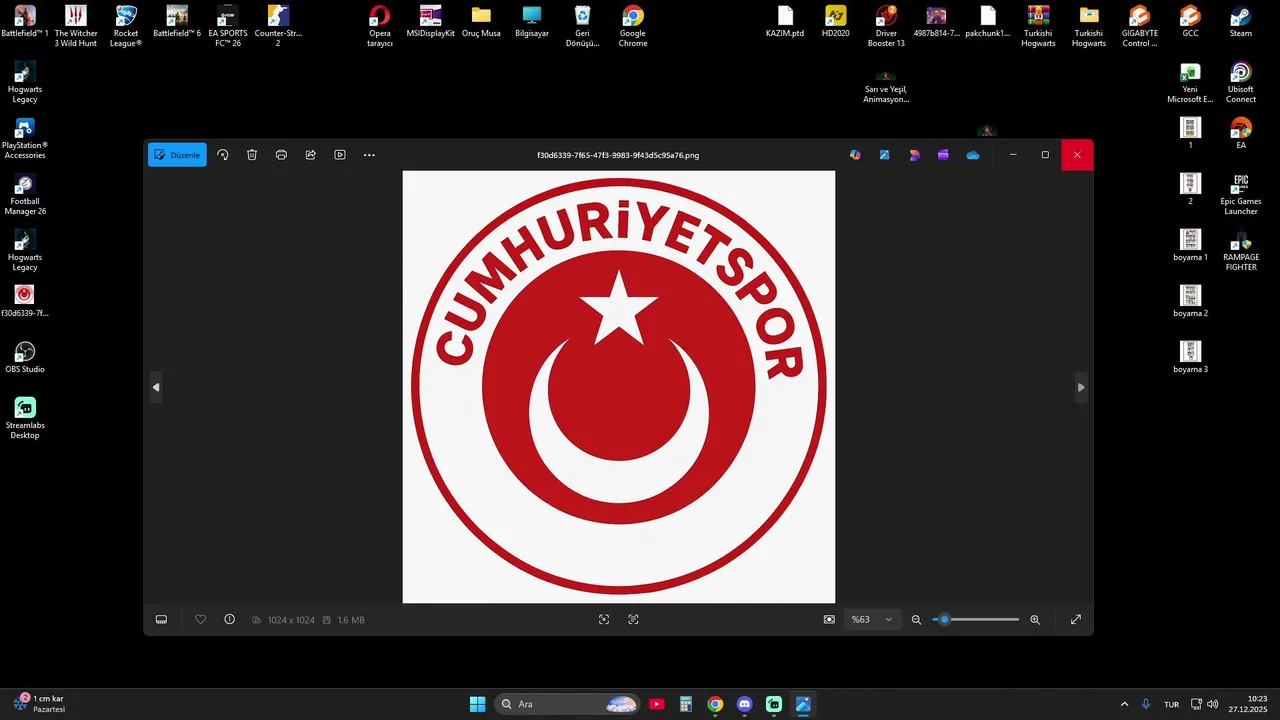Select the MSIDisplayKit desktop icon
Viewport: 1280px width, 720px height.
431,21
